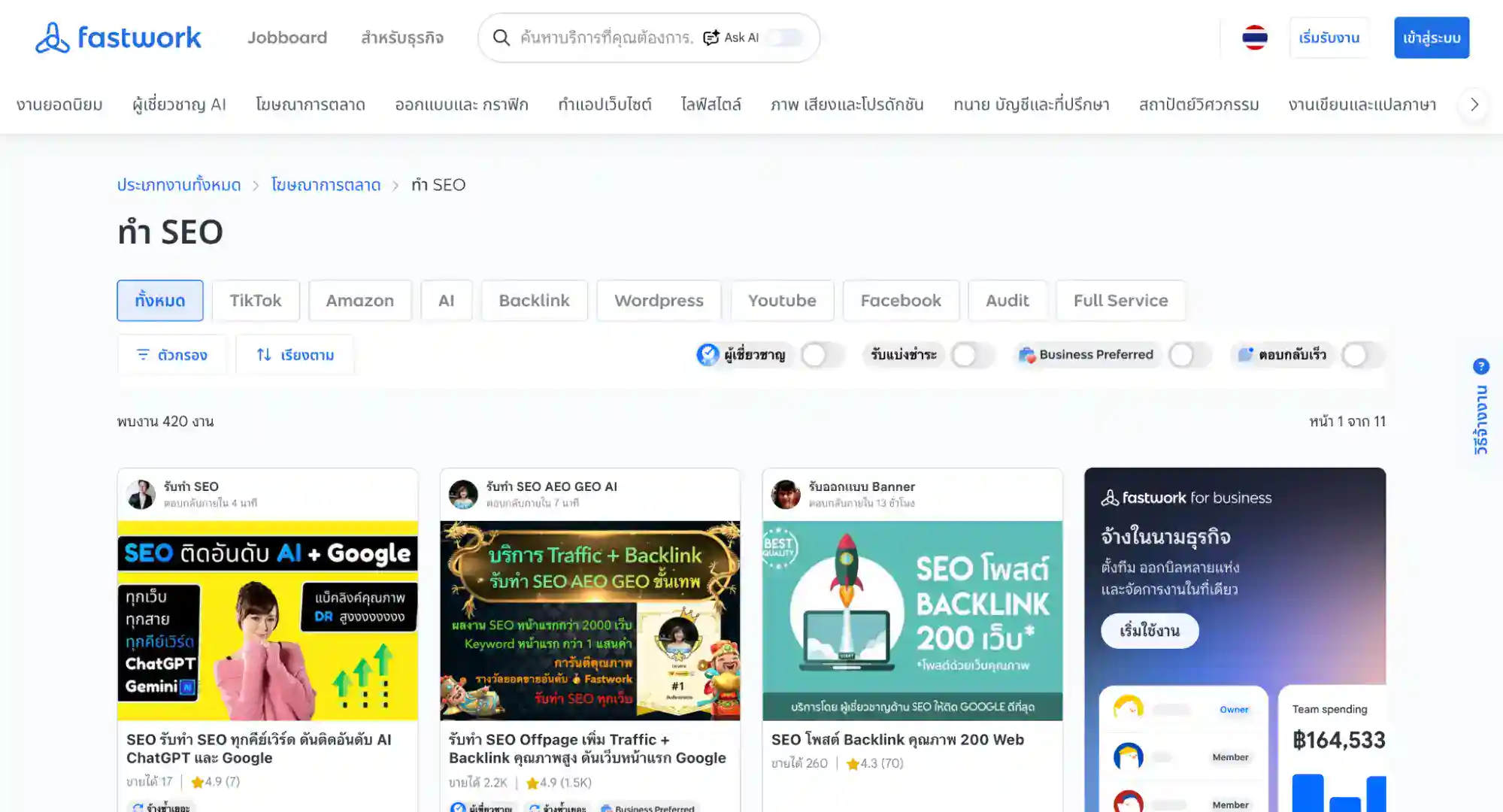The height and width of the screenshot is (812, 1503).
Task: Click the sort arrows icon เรียงตาม
Action: (264, 354)
